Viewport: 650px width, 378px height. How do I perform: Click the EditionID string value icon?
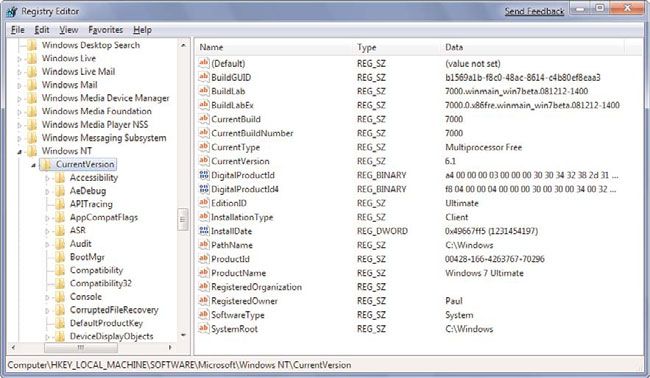coord(204,203)
